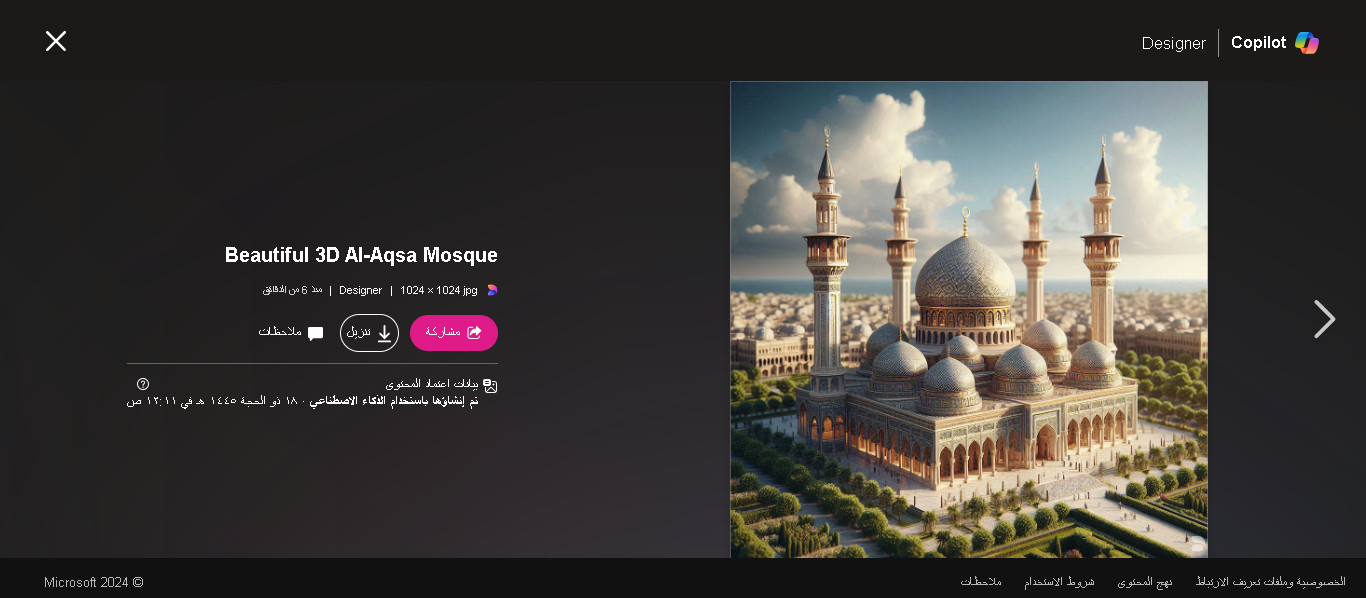The height and width of the screenshot is (598, 1366).
Task: Open the content policy (نهج المحتوى) link
Action: pos(1145,581)
